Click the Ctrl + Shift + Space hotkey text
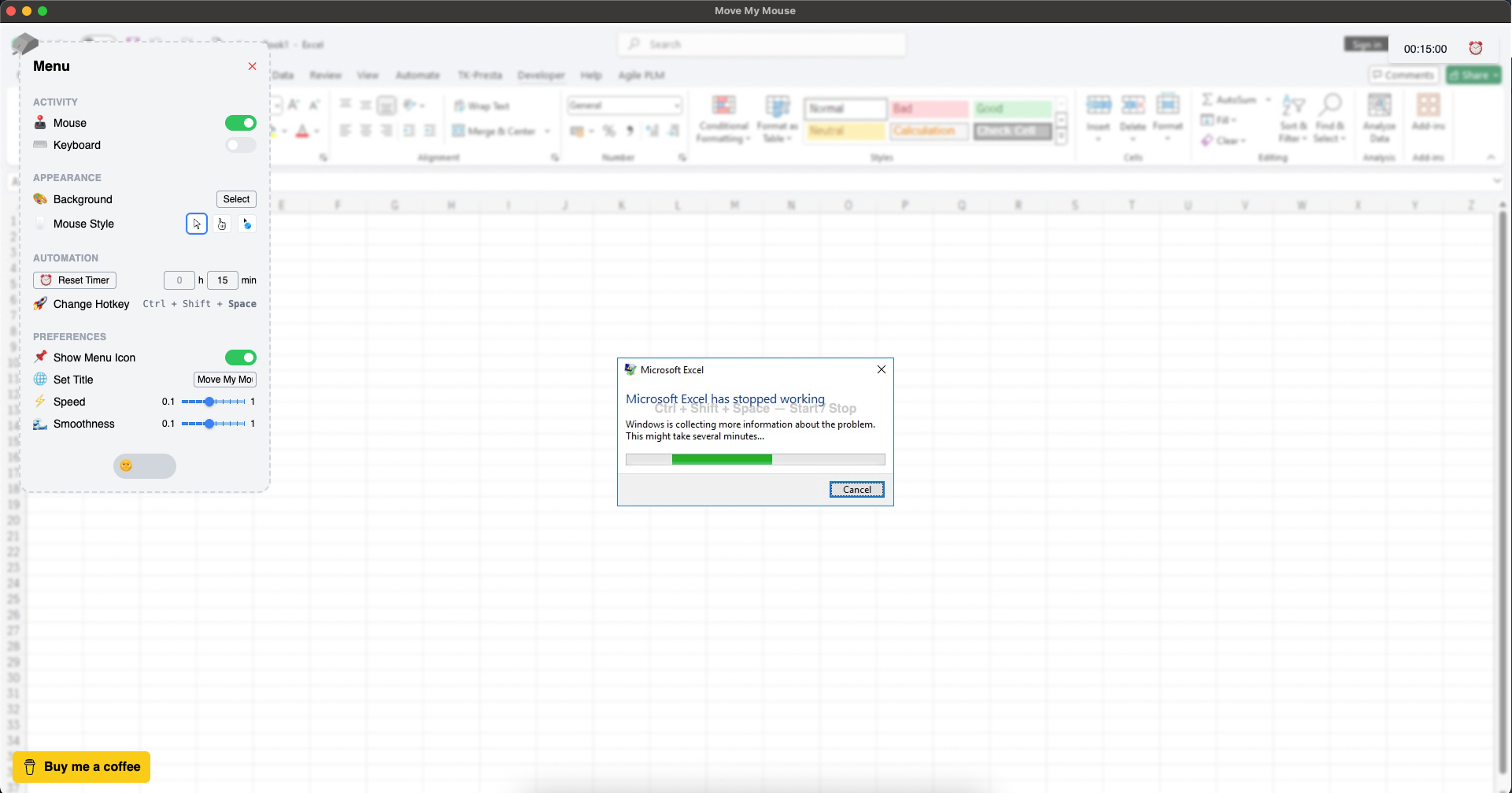The image size is (1512, 793). [x=199, y=304]
